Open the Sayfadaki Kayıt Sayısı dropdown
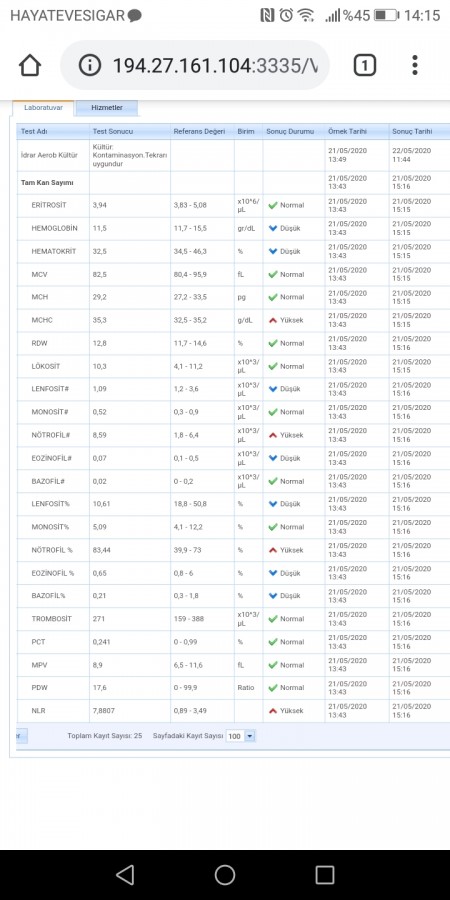 coord(240,736)
